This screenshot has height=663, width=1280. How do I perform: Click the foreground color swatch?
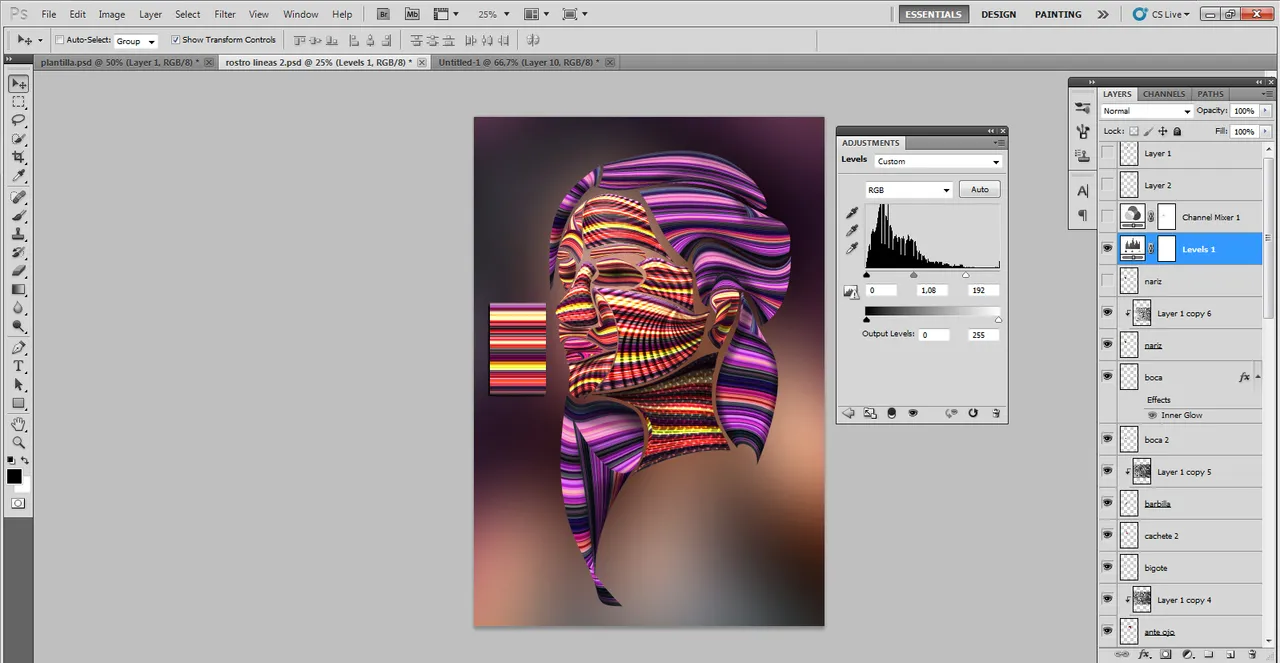[14, 476]
